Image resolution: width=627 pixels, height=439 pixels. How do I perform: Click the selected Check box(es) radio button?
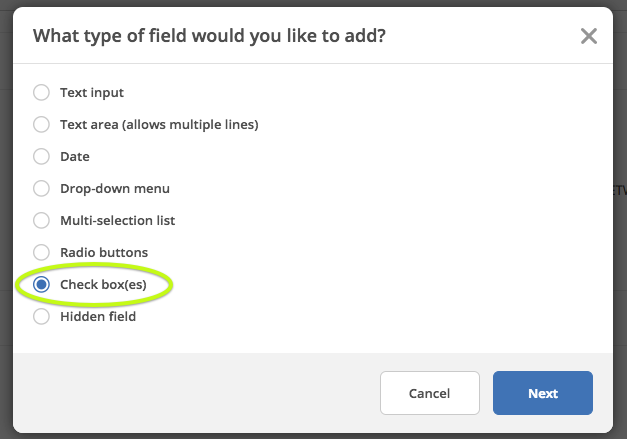41,285
